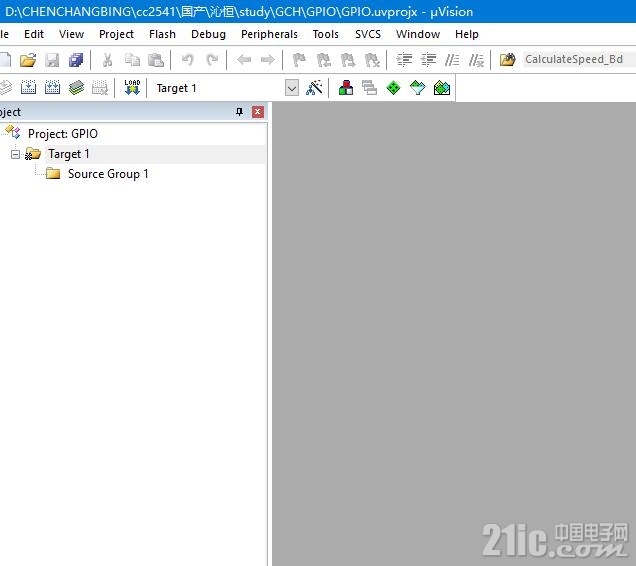Clear all bookmarks icon
The height and width of the screenshot is (566, 636).
(372, 60)
